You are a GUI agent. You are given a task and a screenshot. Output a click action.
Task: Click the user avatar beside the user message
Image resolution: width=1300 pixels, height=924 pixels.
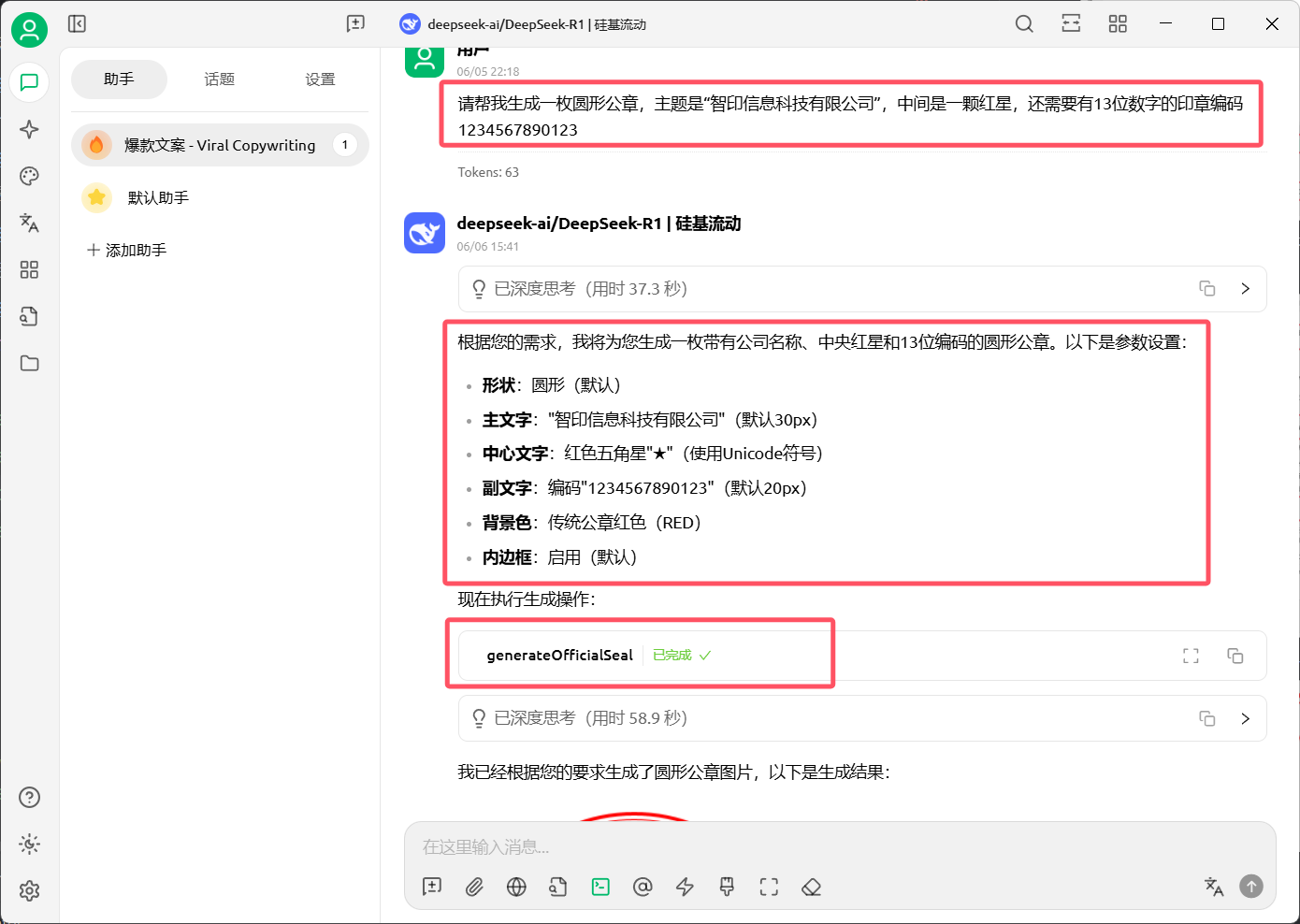425,62
